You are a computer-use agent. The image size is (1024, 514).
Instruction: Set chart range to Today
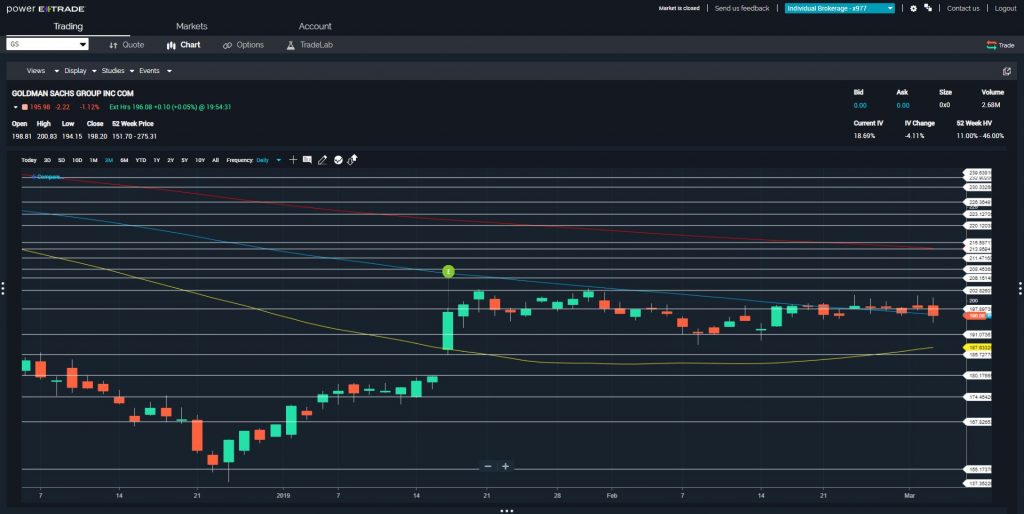29,160
